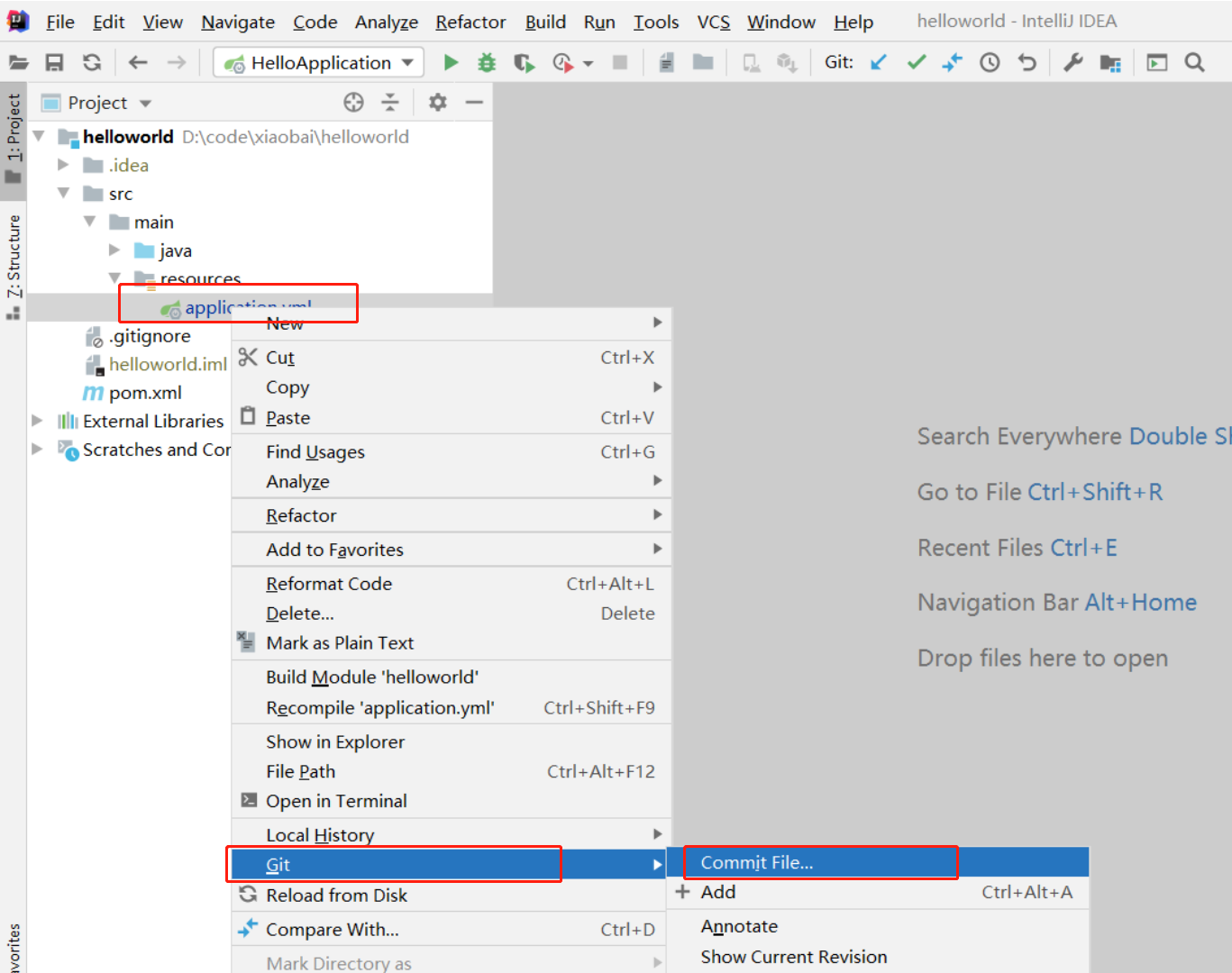
Task: Choose Find Usages in context menu
Action: coord(452,452)
